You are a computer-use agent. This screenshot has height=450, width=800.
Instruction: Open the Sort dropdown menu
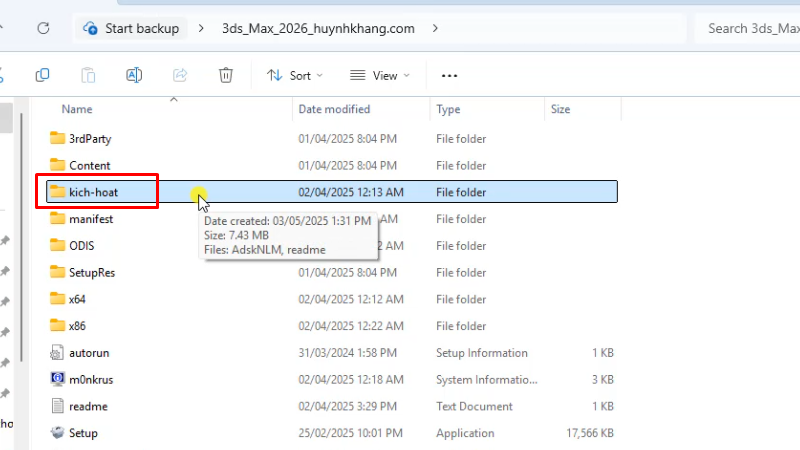click(x=295, y=75)
